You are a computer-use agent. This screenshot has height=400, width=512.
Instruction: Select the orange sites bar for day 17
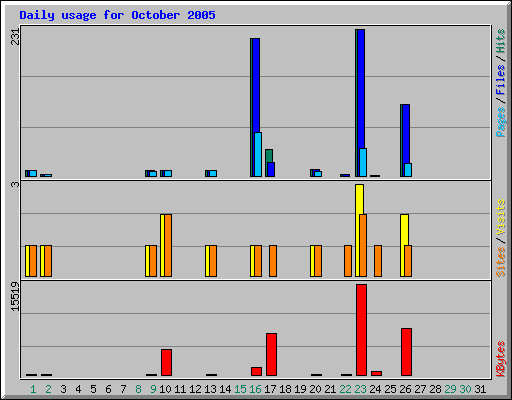tap(273, 261)
